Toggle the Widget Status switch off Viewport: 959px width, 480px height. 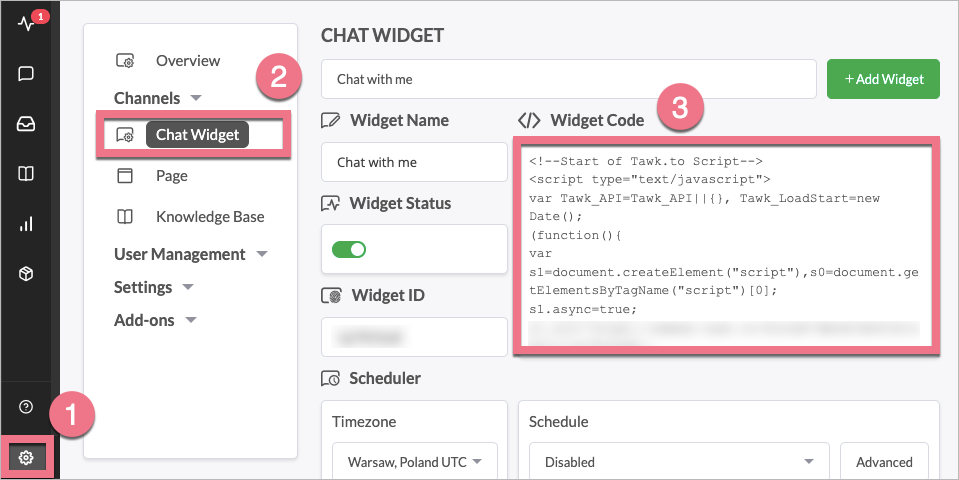349,249
